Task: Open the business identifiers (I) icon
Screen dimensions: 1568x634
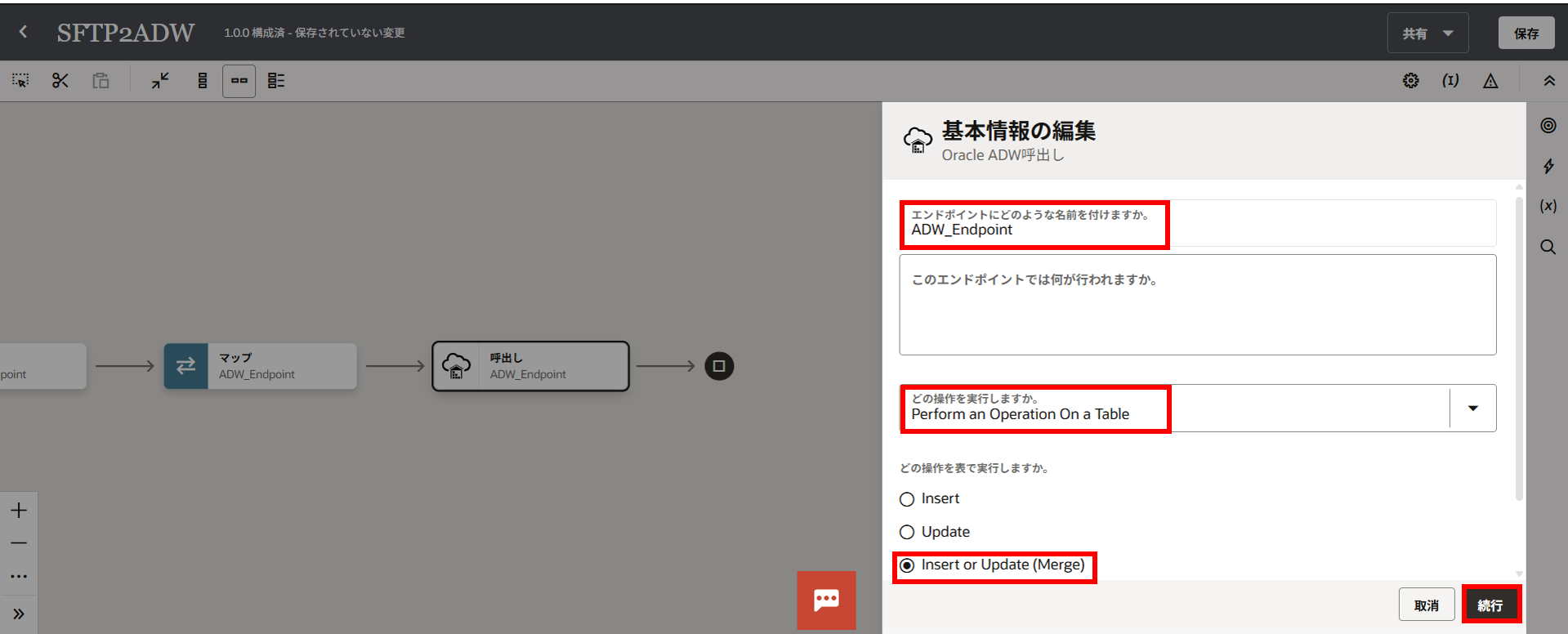Action: click(x=1450, y=81)
